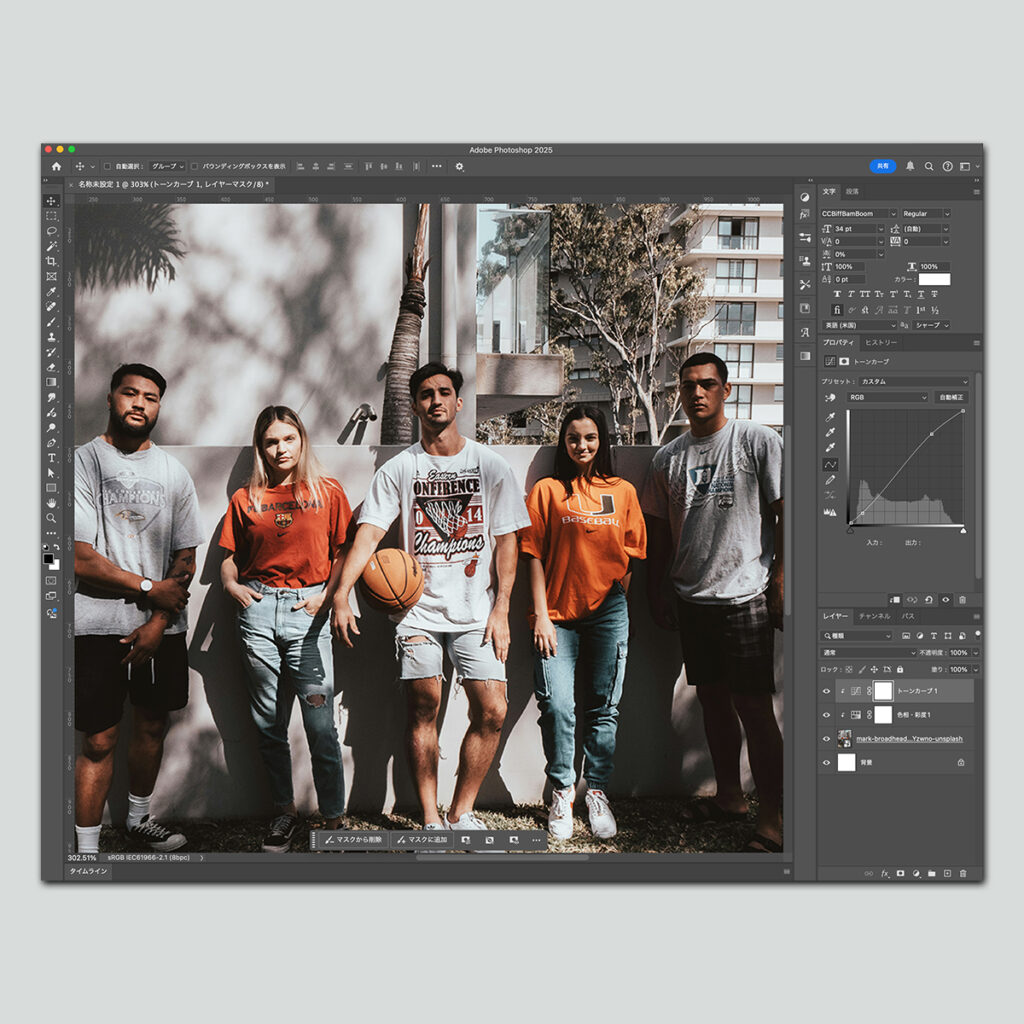1024x1024 pixels.
Task: Select the Zoom tool in the toolbar
Action: coord(51,518)
